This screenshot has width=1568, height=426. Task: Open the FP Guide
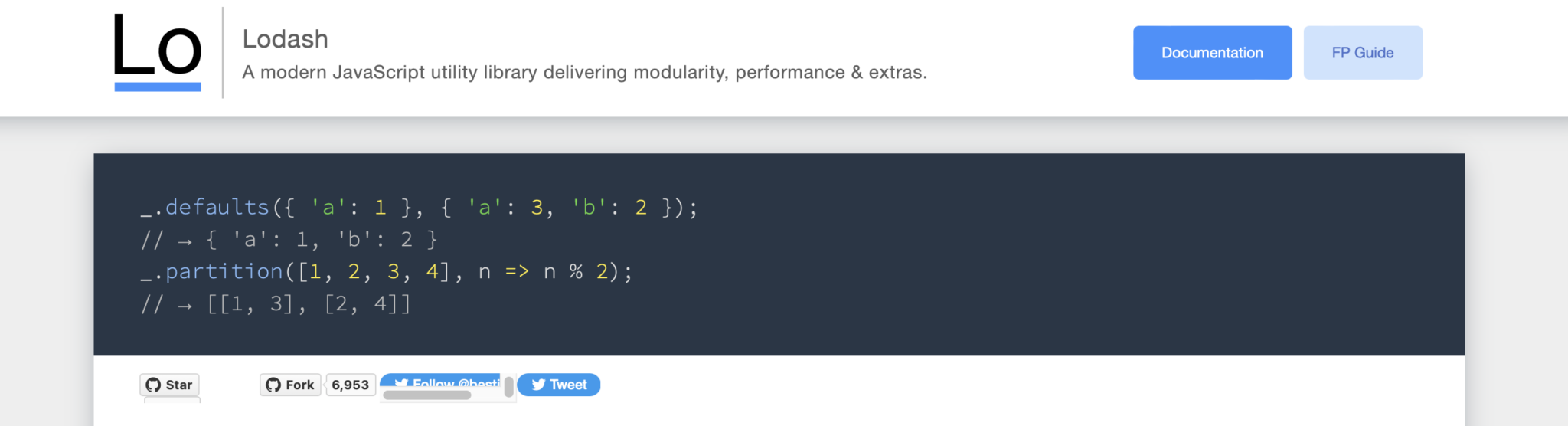click(1363, 53)
